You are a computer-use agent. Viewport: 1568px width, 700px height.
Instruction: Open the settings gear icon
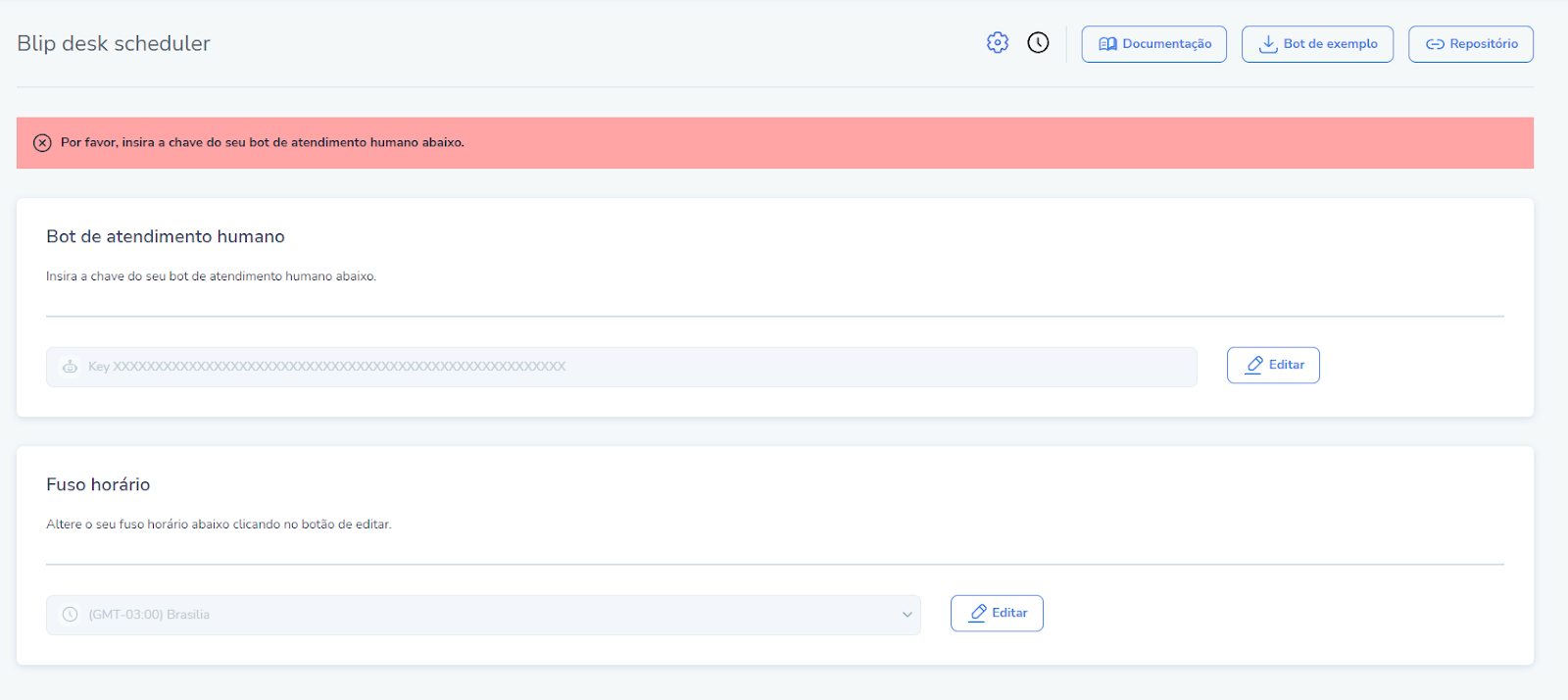pyautogui.click(x=998, y=43)
